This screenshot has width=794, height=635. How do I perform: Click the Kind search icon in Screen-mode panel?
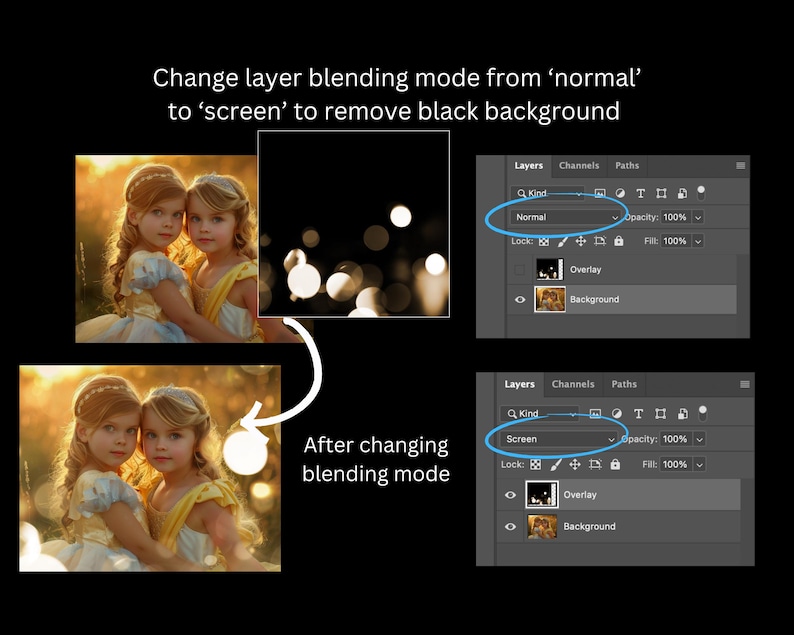click(512, 414)
